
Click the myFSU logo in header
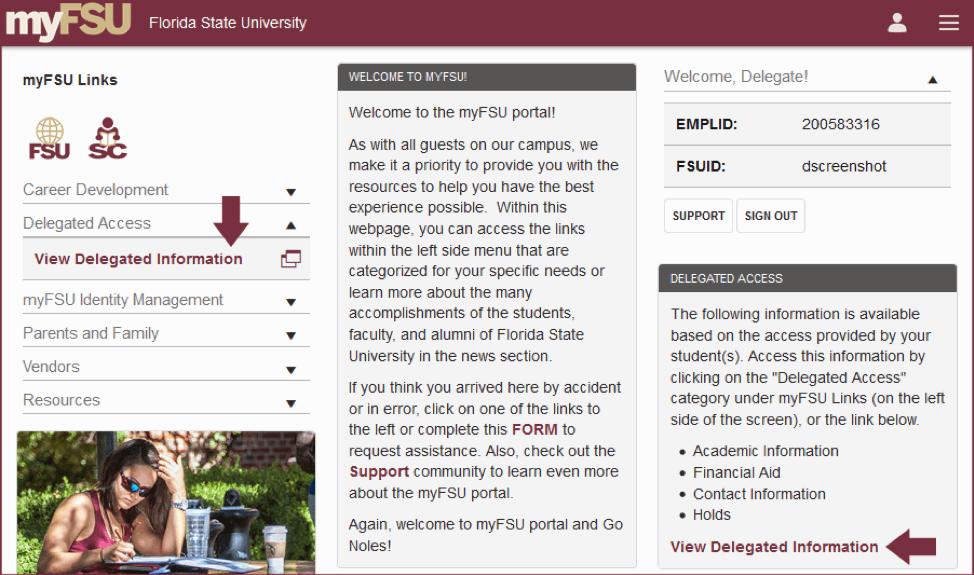pyautogui.click(x=68, y=22)
